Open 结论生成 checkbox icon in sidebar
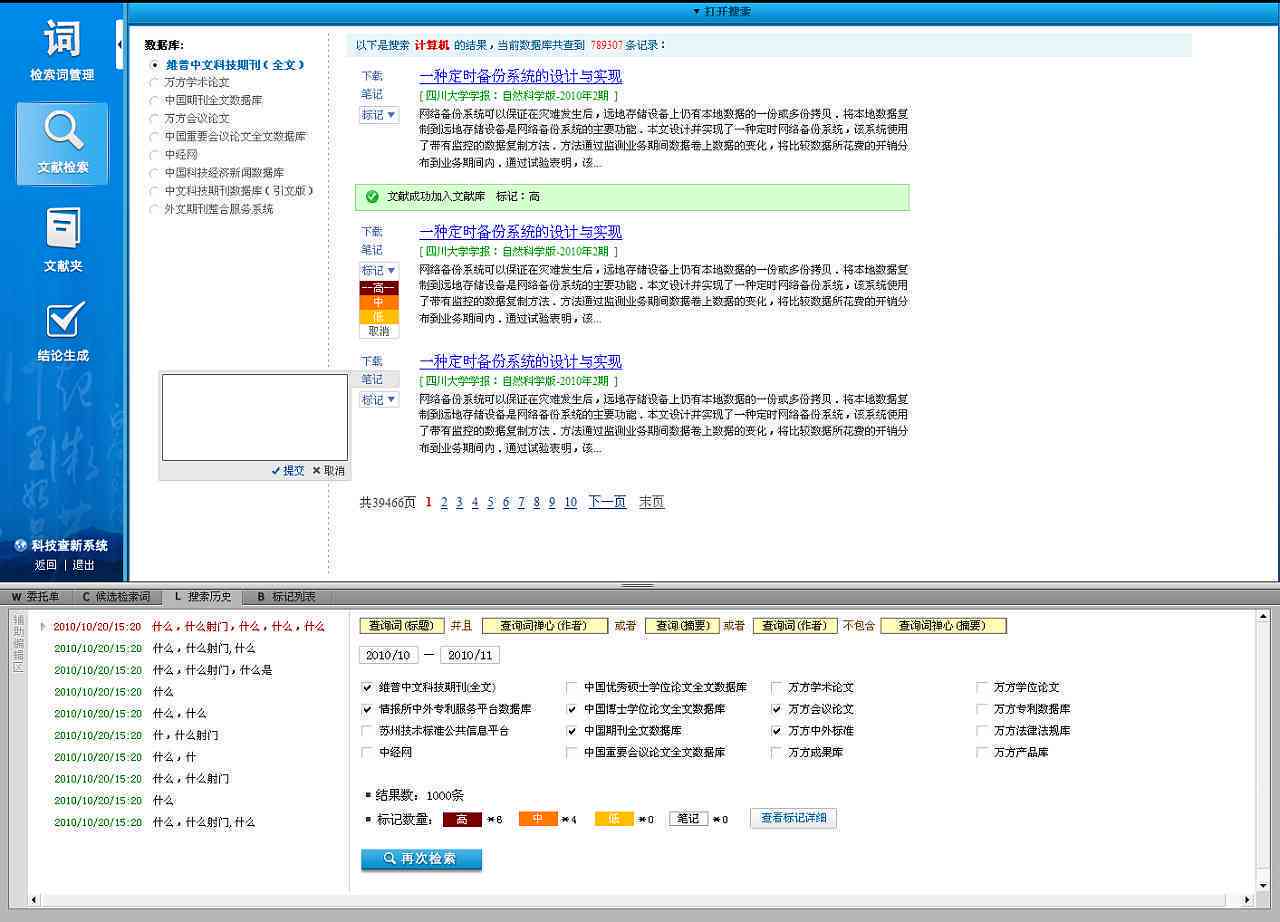This screenshot has width=1280, height=922. click(x=65, y=320)
